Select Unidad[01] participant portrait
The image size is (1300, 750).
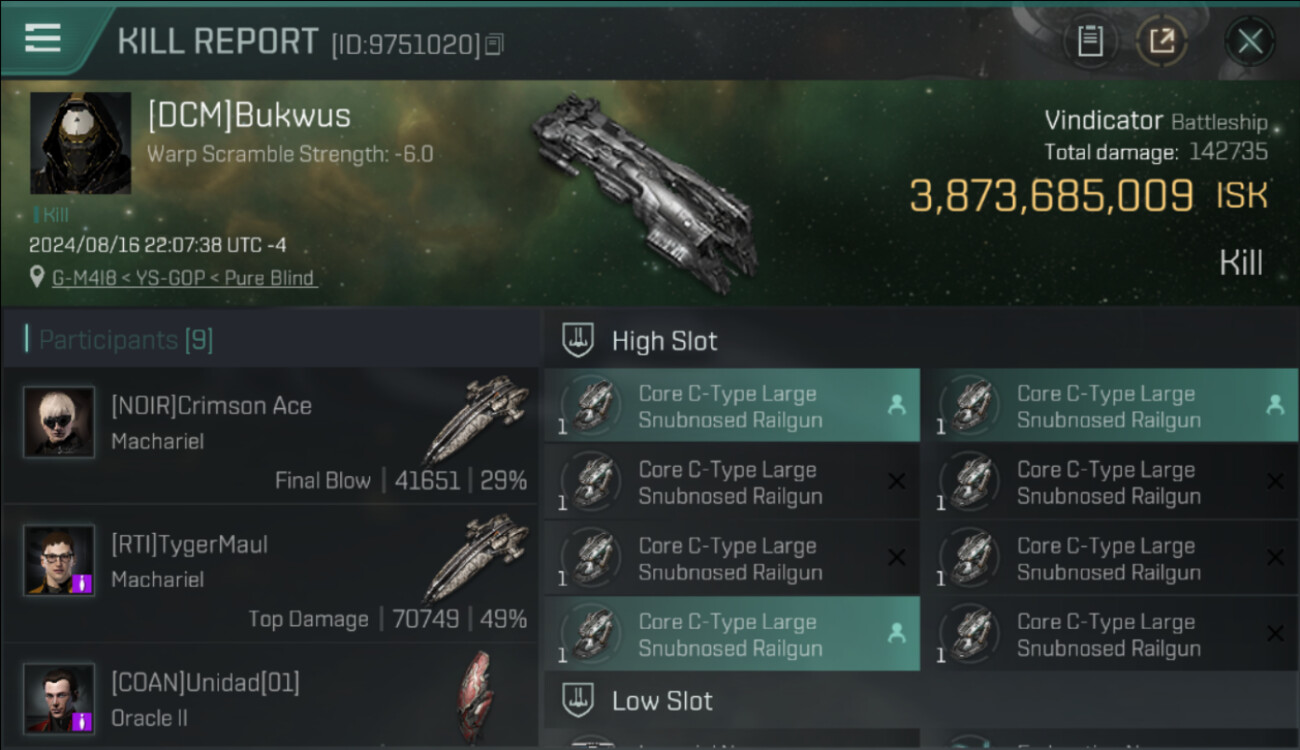tap(59, 698)
